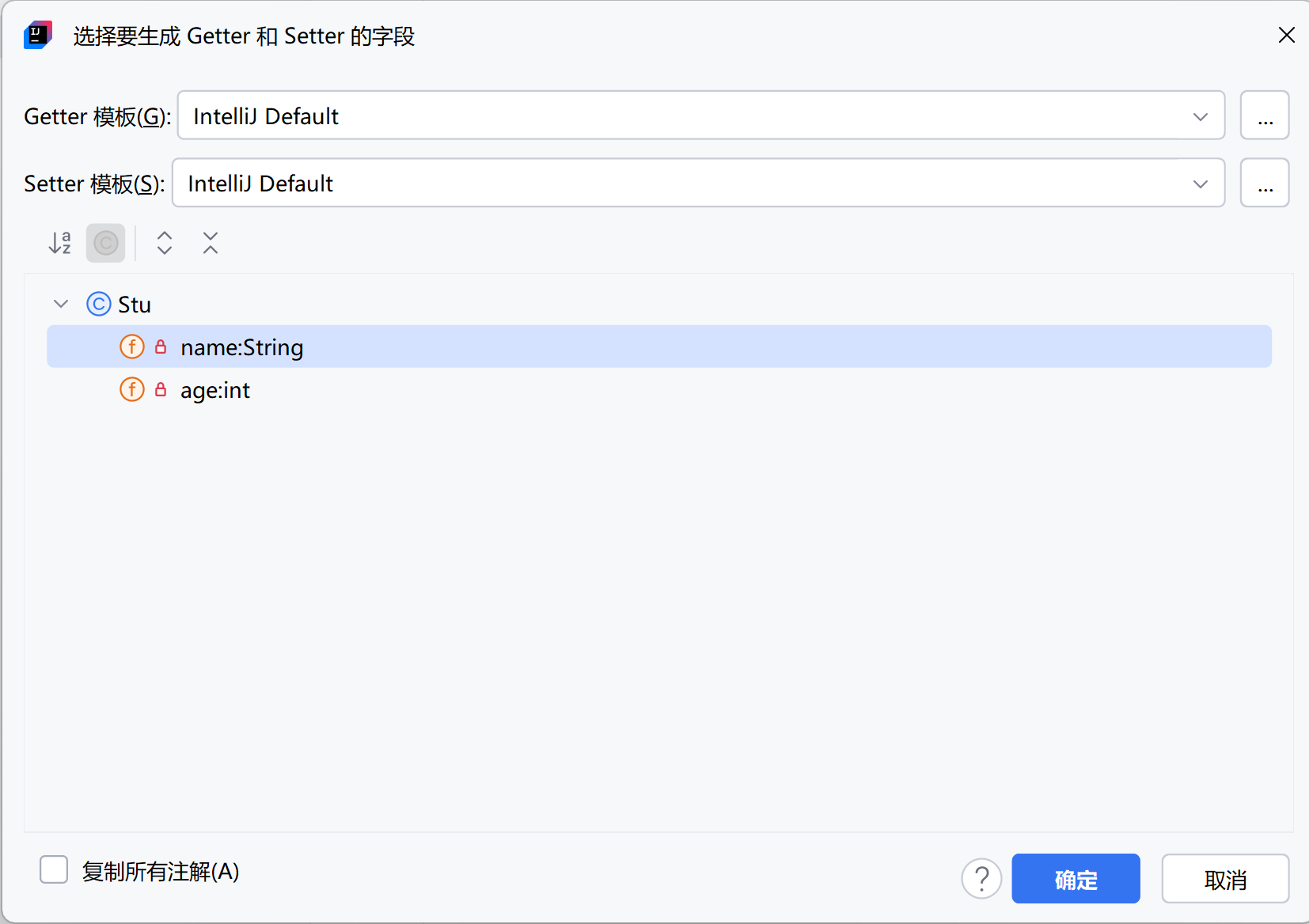Open Setter template browse button
The width and height of the screenshot is (1309, 924).
pos(1265,183)
